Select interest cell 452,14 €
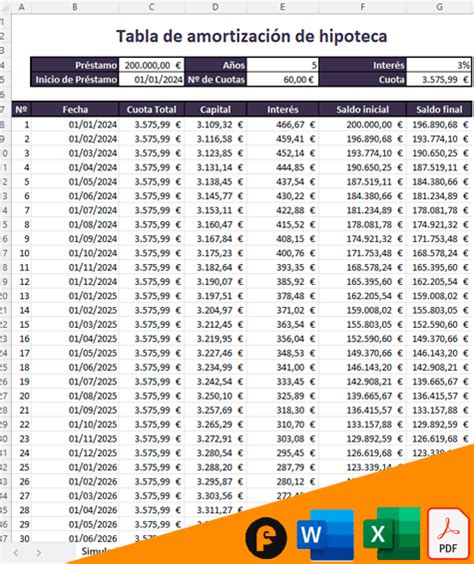 [x=283, y=153]
